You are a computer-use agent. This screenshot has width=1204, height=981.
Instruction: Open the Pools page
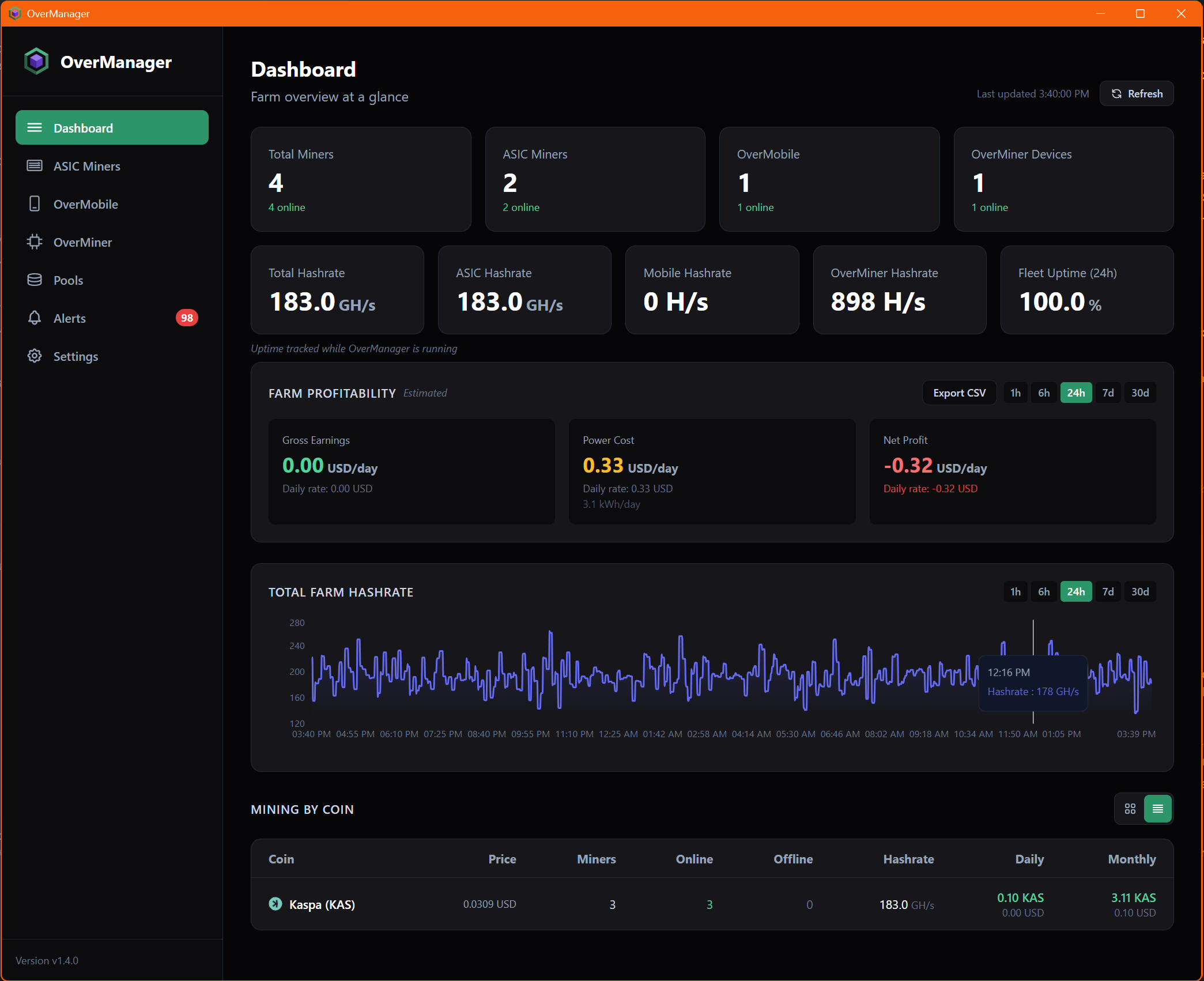112,280
